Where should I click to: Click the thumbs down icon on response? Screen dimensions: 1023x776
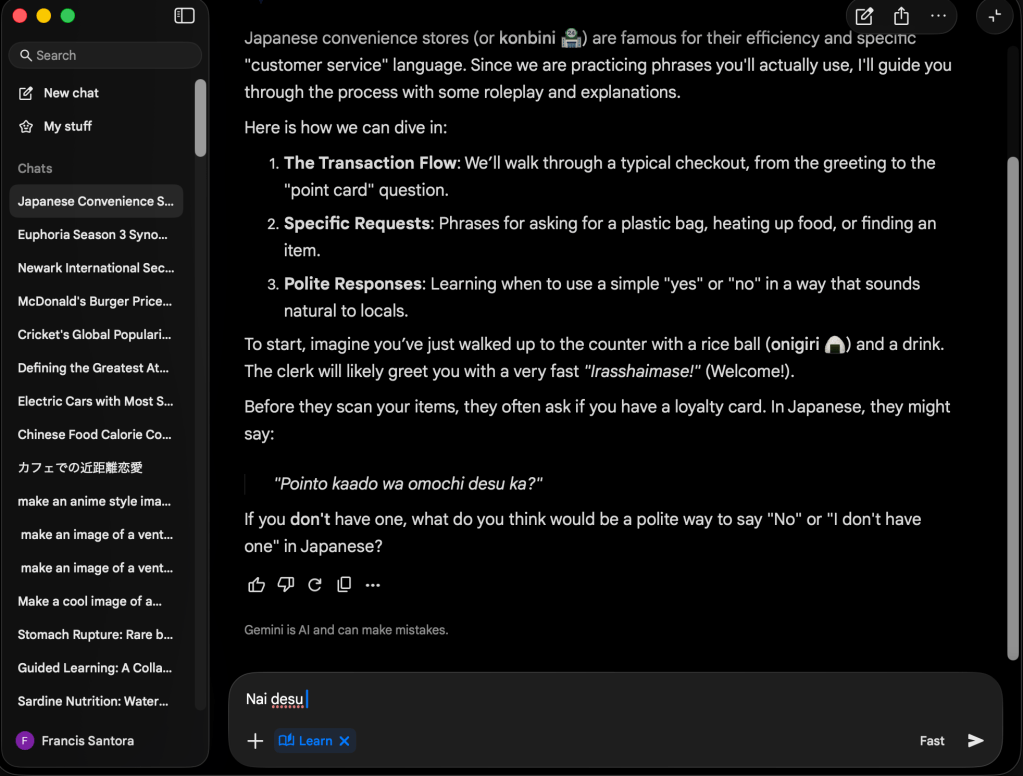pyautogui.click(x=285, y=585)
